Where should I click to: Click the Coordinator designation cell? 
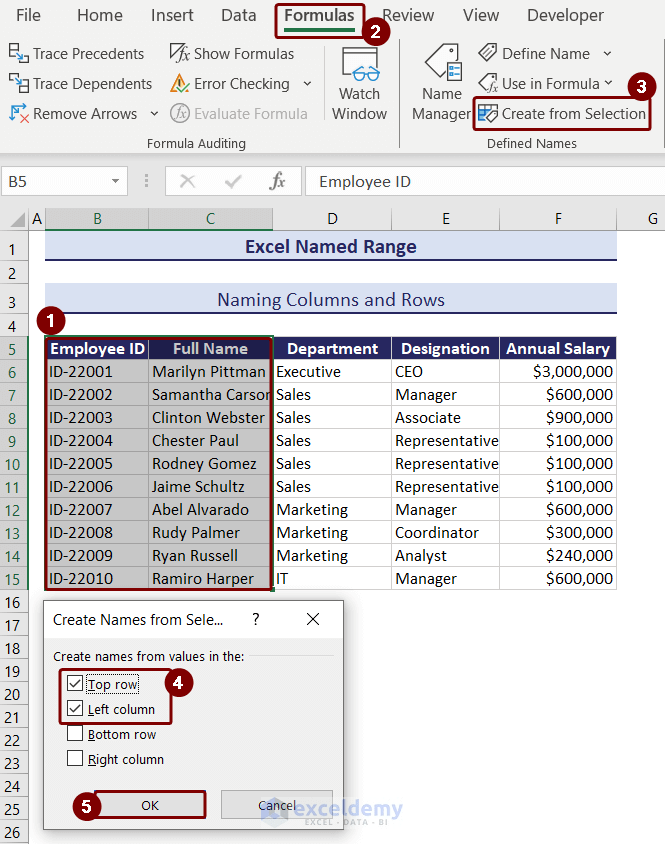[445, 532]
